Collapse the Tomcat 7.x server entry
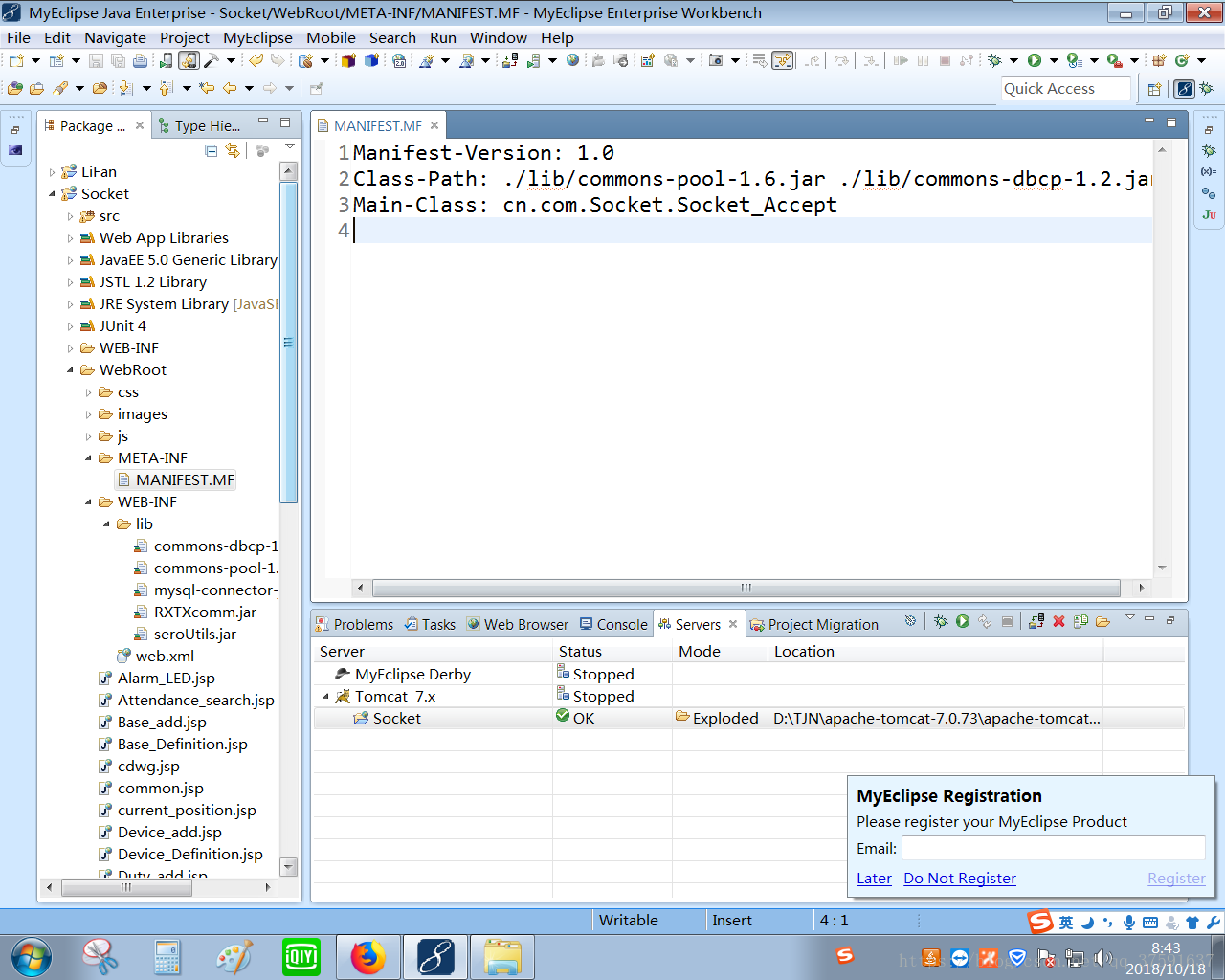 pos(325,697)
